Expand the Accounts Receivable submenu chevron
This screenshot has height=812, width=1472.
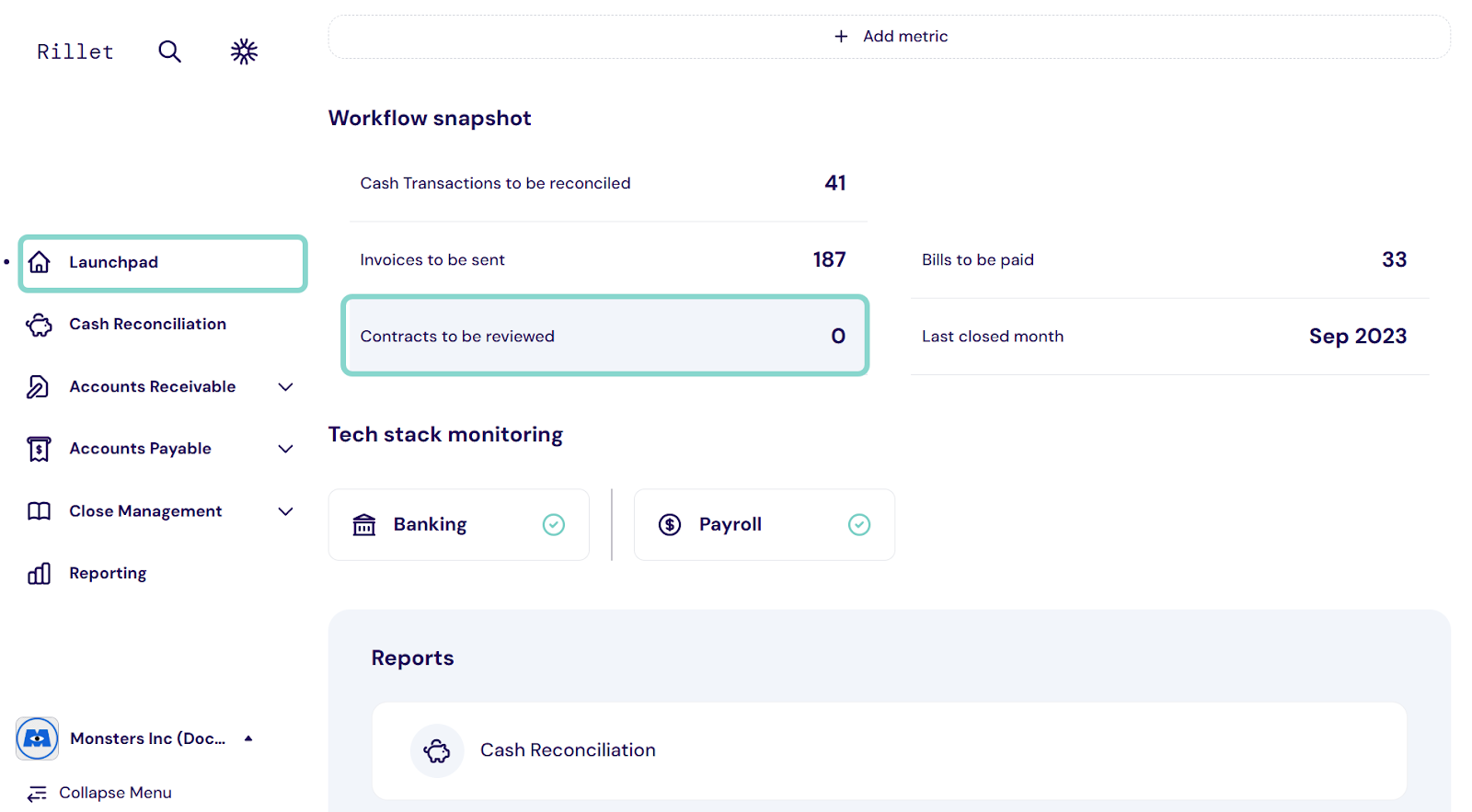tap(285, 387)
